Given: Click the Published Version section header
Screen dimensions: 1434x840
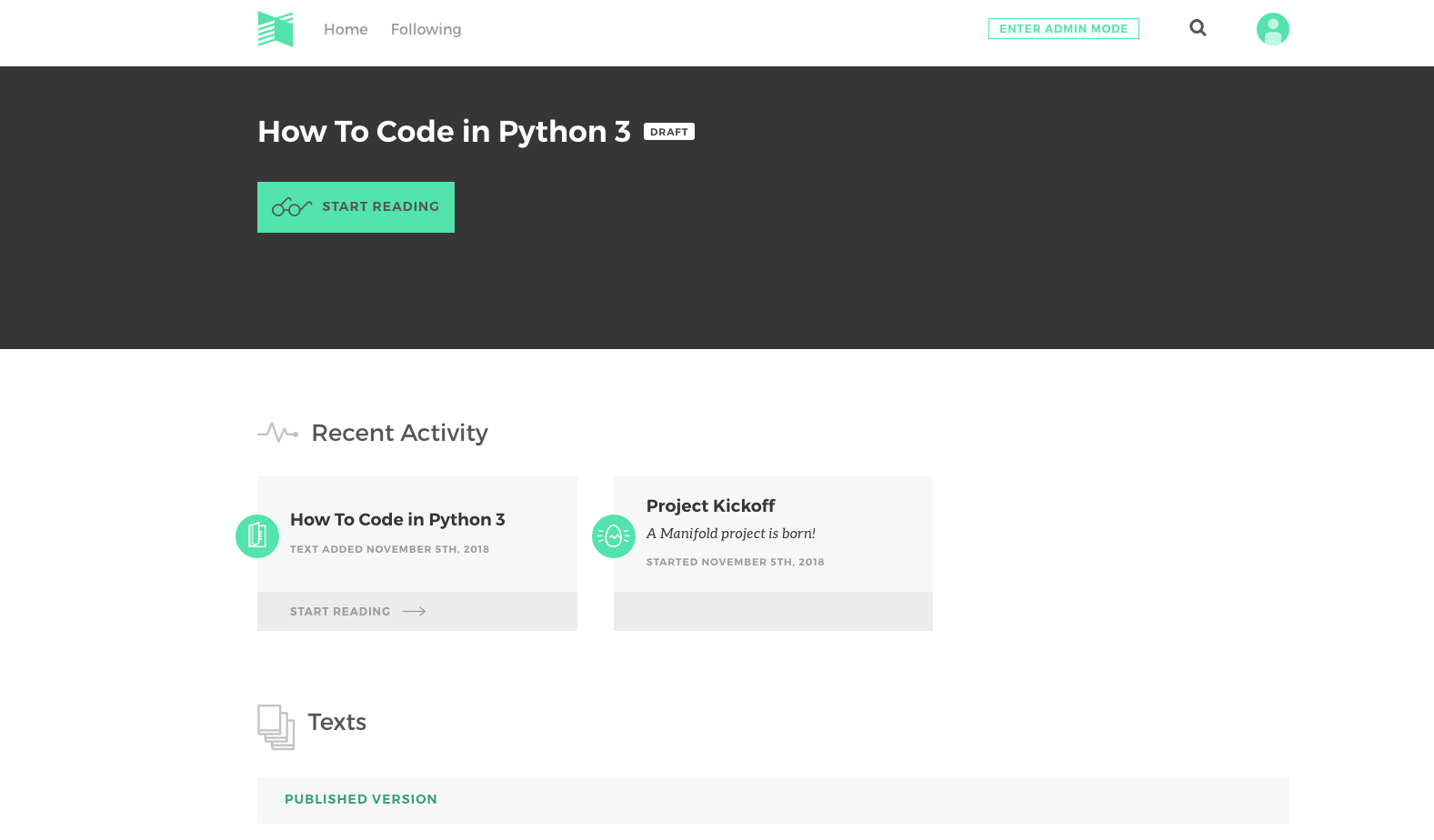Looking at the screenshot, I should tap(361, 799).
